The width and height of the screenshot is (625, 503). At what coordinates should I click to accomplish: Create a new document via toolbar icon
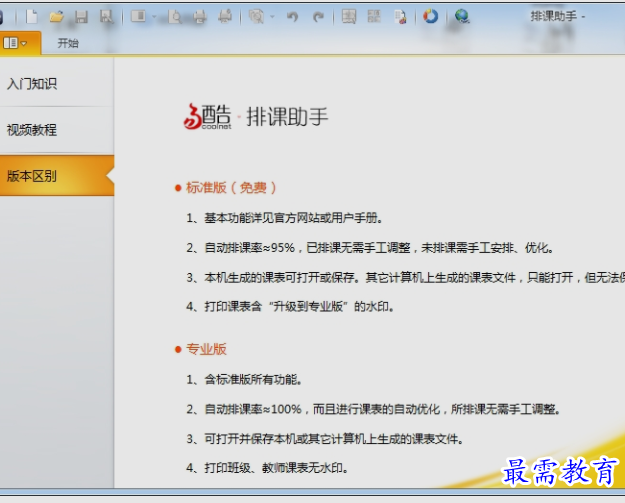tap(31, 17)
